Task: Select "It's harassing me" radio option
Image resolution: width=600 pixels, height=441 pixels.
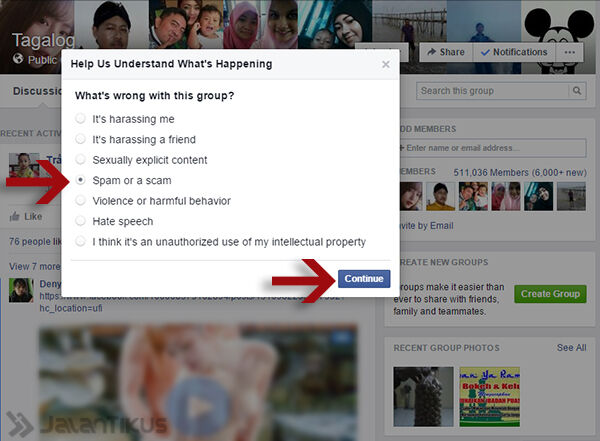Action: coord(80,119)
